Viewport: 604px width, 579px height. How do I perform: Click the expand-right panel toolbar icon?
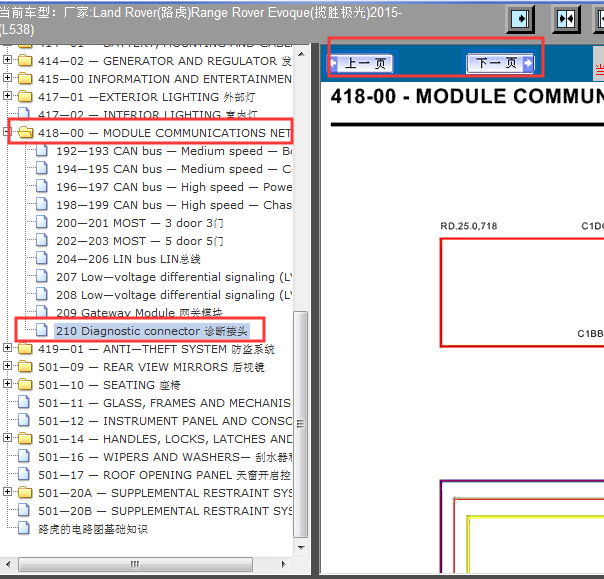click(520, 18)
